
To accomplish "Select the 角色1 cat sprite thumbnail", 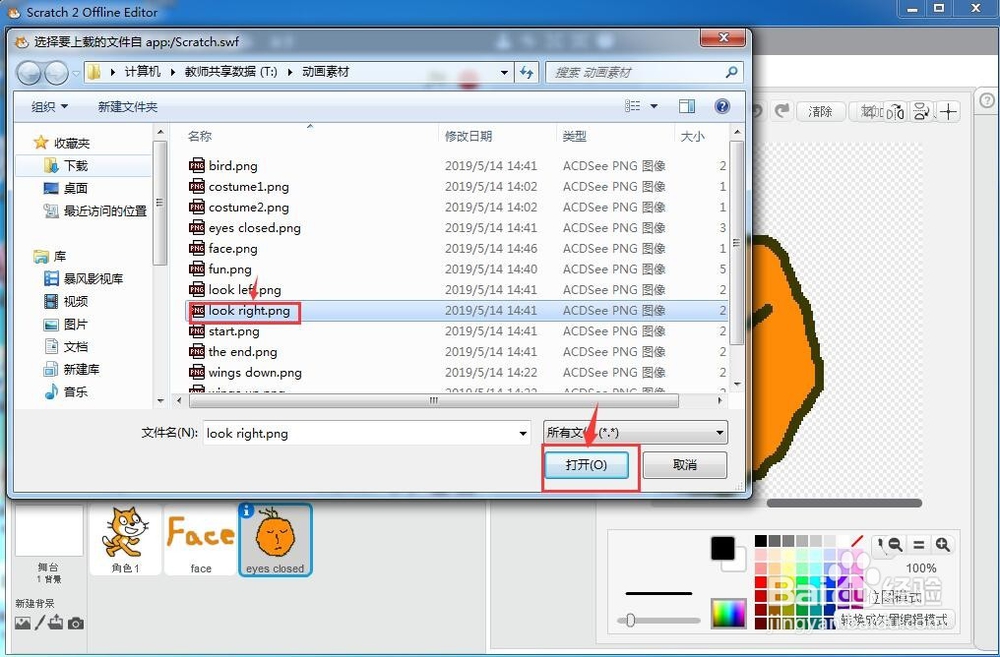I will (x=125, y=539).
